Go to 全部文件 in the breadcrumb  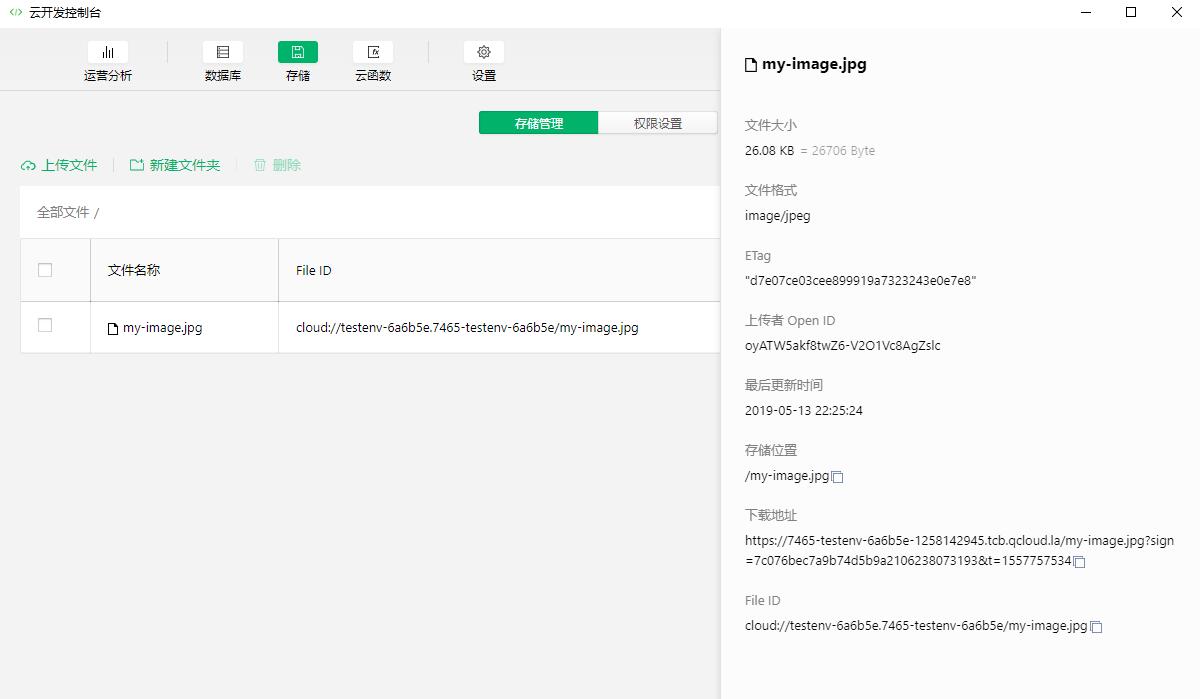63,212
